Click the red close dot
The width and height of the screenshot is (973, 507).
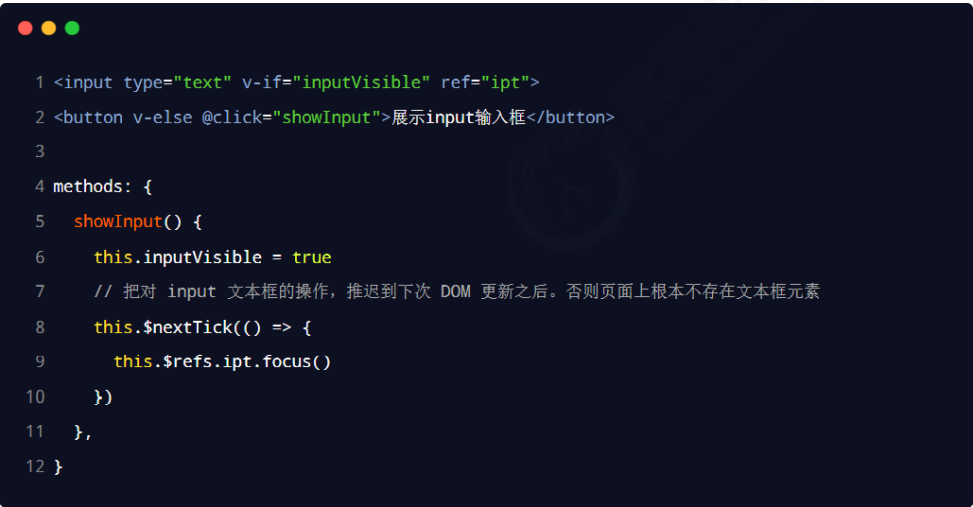pyautogui.click(x=25, y=28)
